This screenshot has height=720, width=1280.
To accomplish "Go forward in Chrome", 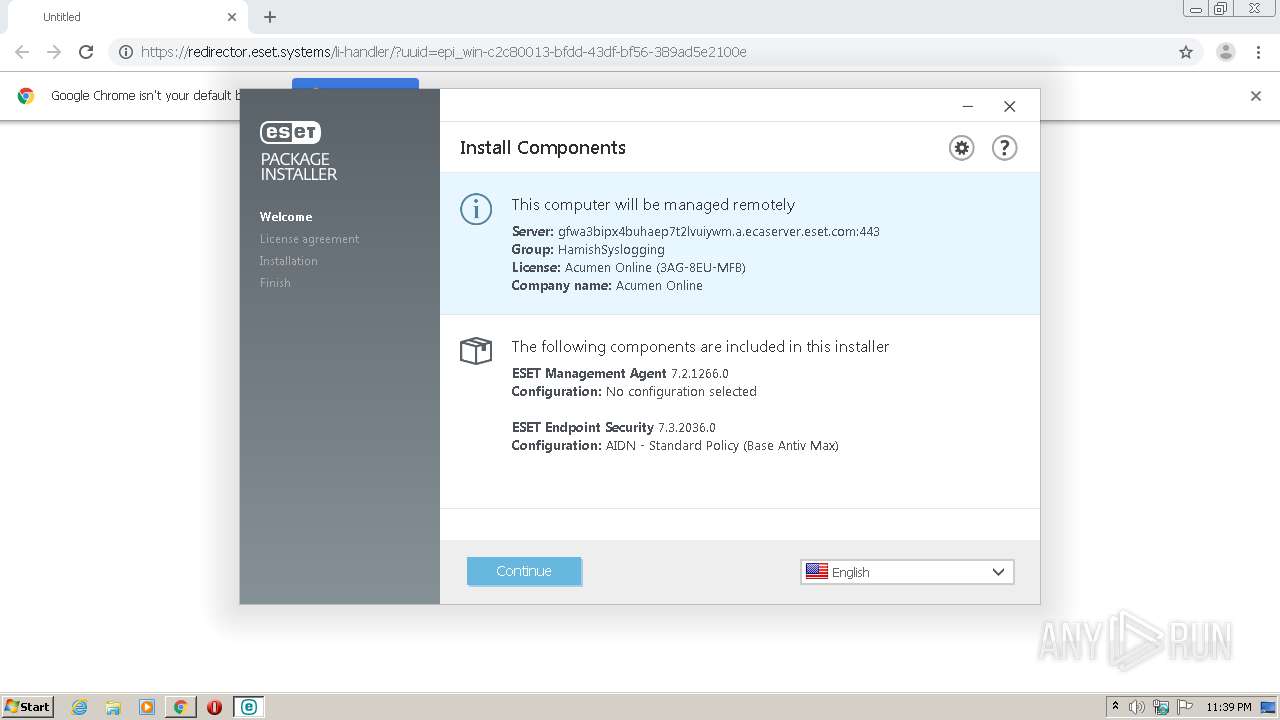I will (x=54, y=52).
